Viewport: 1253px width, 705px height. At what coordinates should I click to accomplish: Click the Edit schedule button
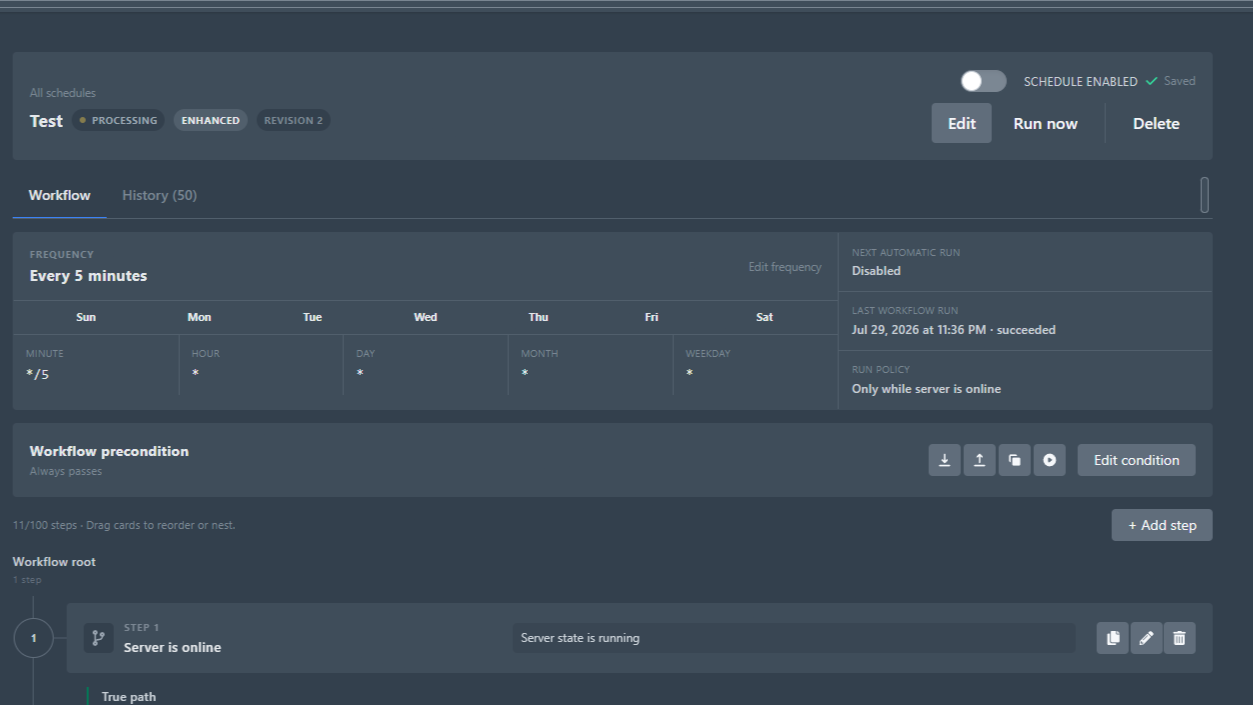[x=961, y=123]
